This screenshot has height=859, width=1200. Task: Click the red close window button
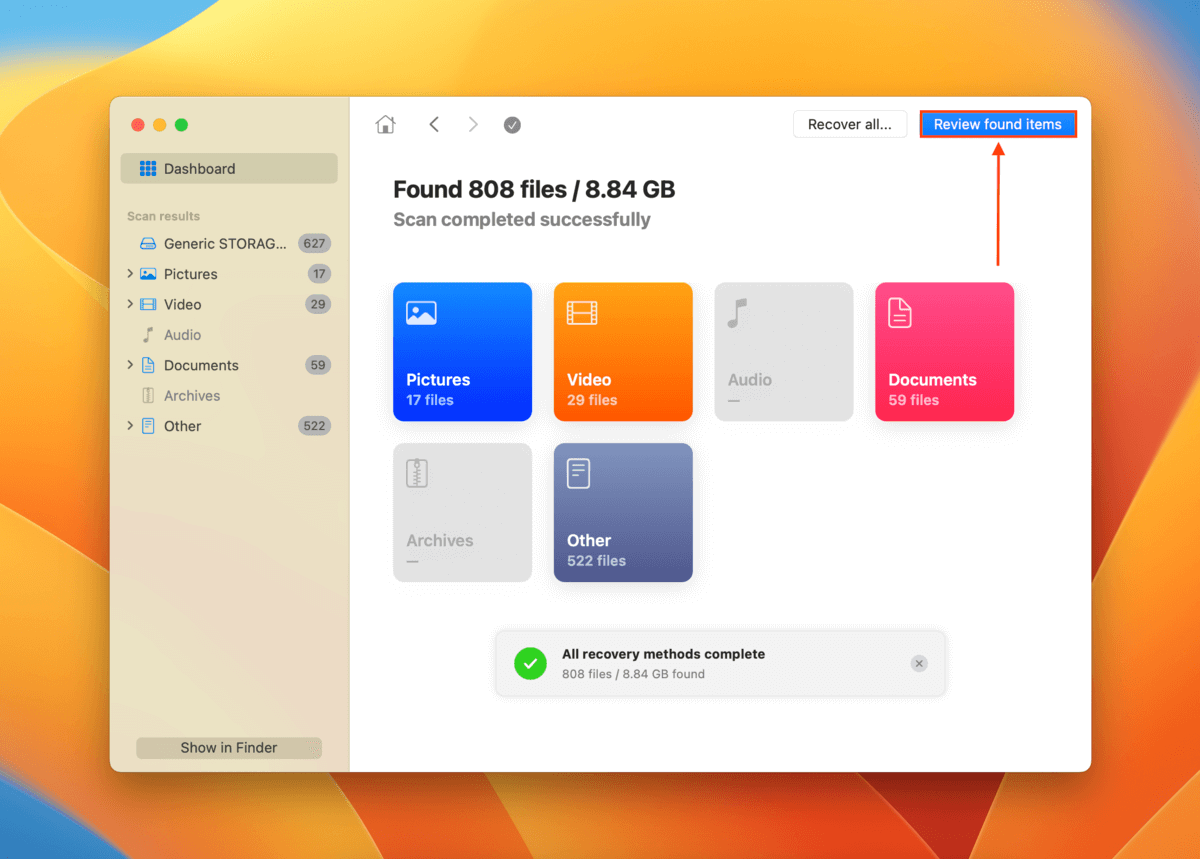[138, 125]
